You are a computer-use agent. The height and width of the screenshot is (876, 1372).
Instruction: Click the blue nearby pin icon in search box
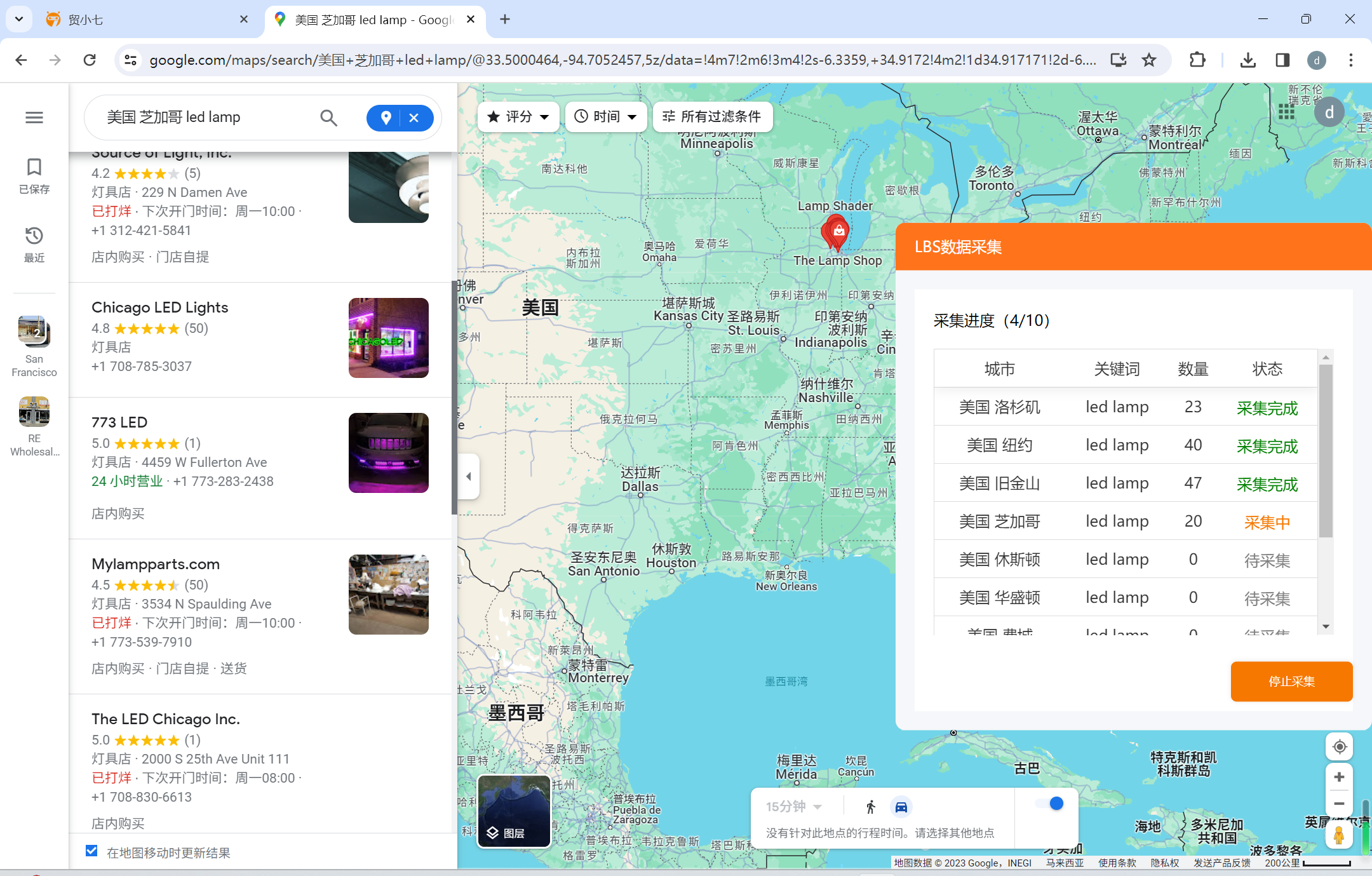point(386,118)
